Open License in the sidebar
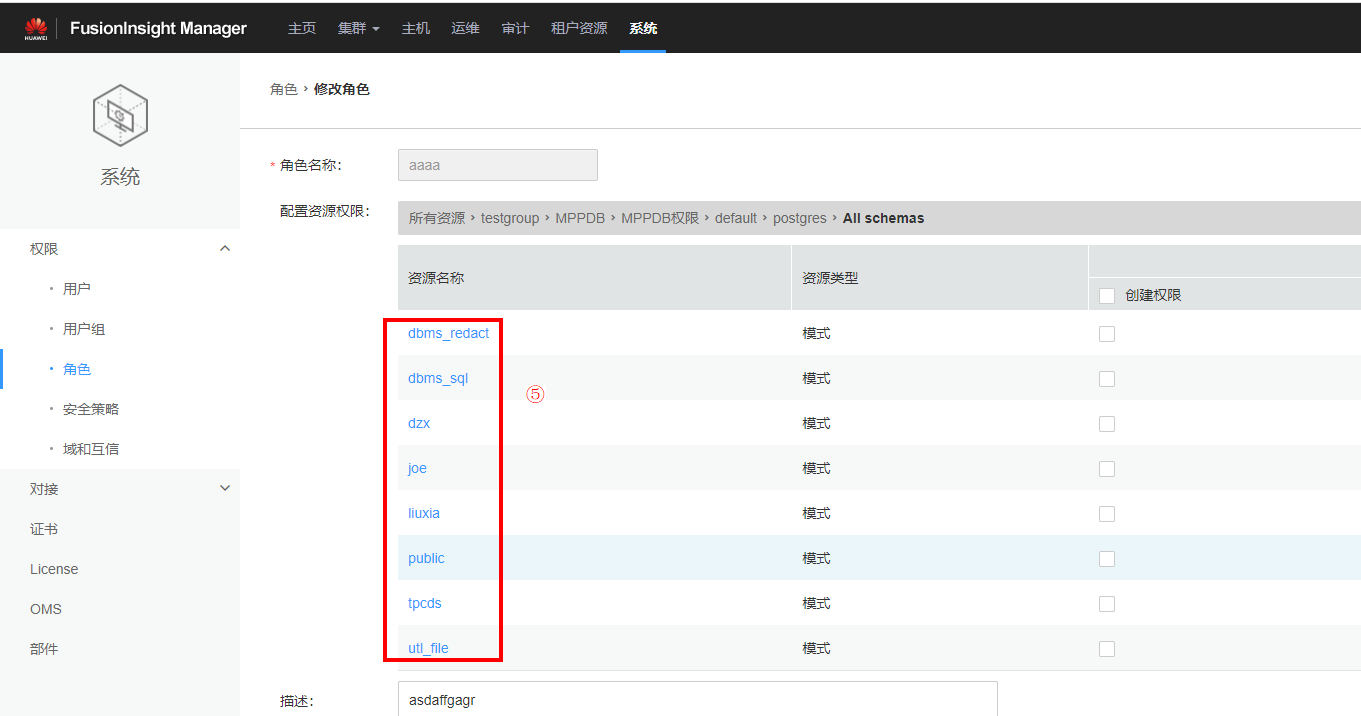 (x=54, y=569)
